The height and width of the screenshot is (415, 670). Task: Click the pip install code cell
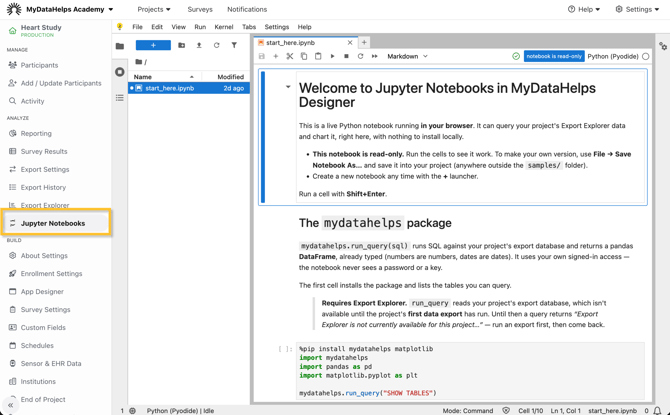pyautogui.click(x=470, y=371)
